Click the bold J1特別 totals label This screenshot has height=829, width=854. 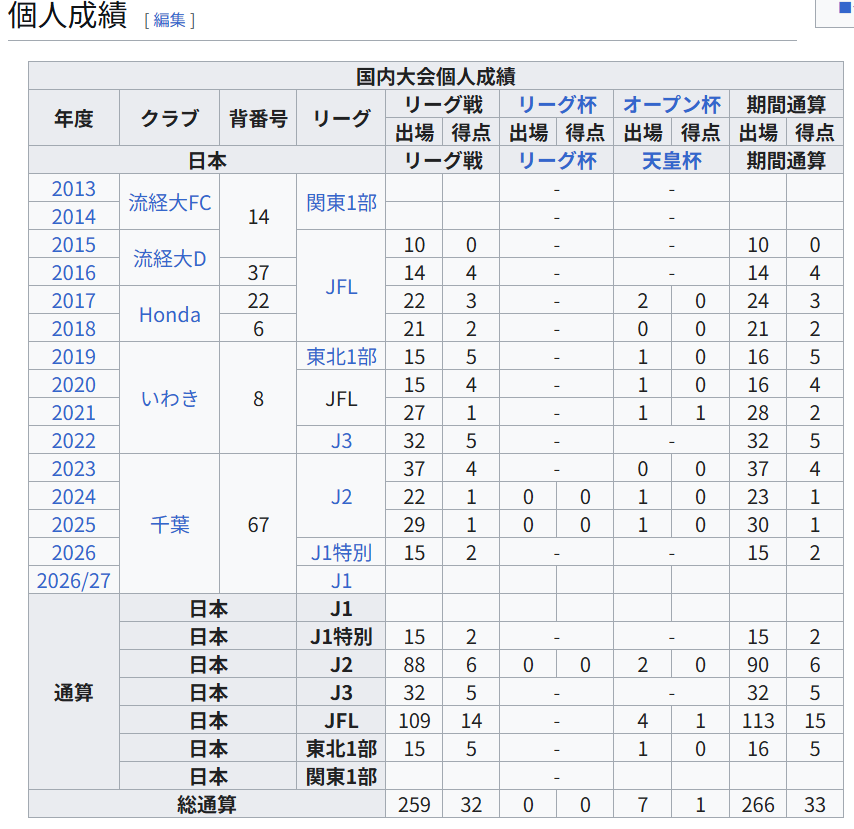coord(341,637)
